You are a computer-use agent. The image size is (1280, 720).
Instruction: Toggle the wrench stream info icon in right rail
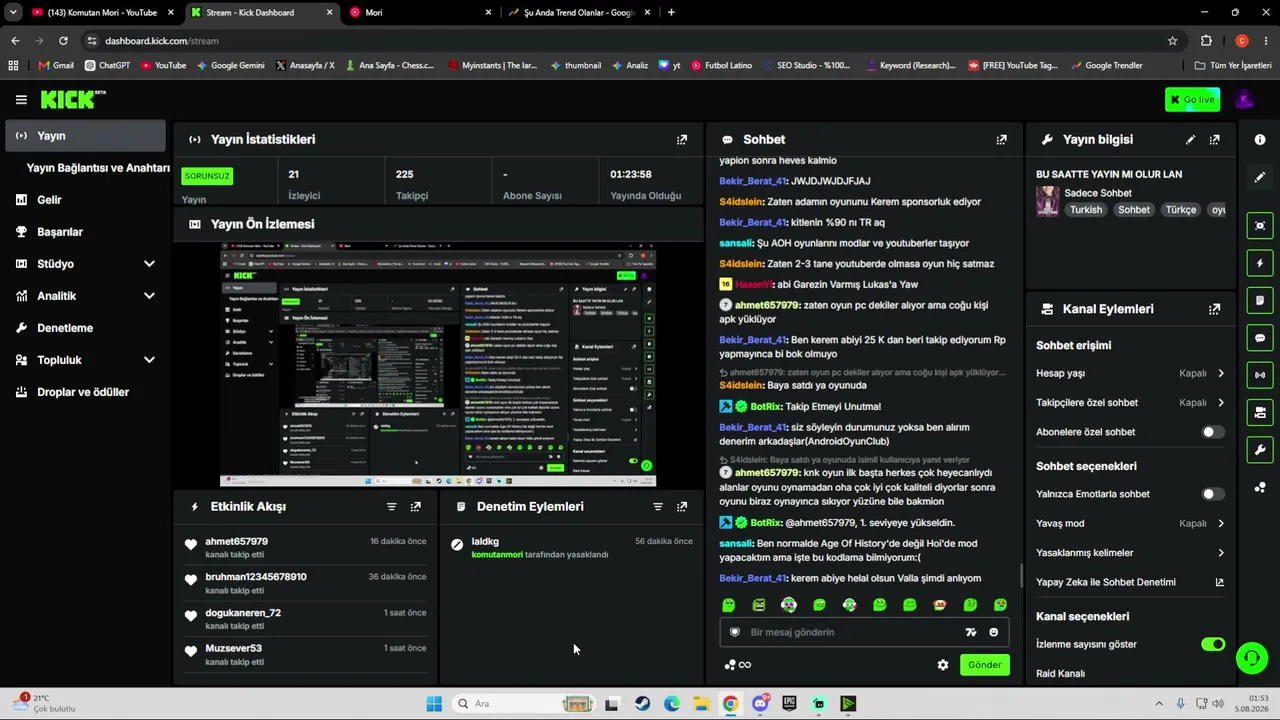(x=1260, y=449)
